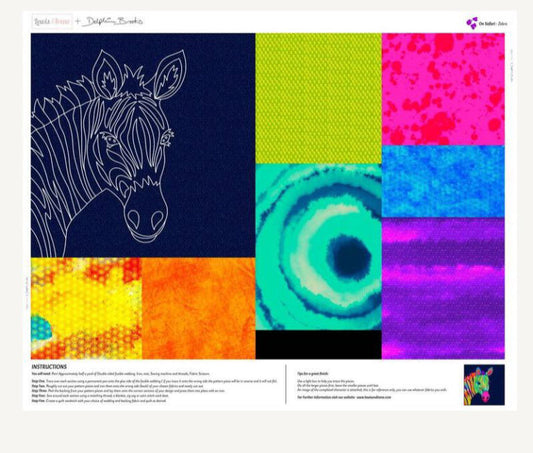Select the teal swirl agate swatch

(319, 247)
